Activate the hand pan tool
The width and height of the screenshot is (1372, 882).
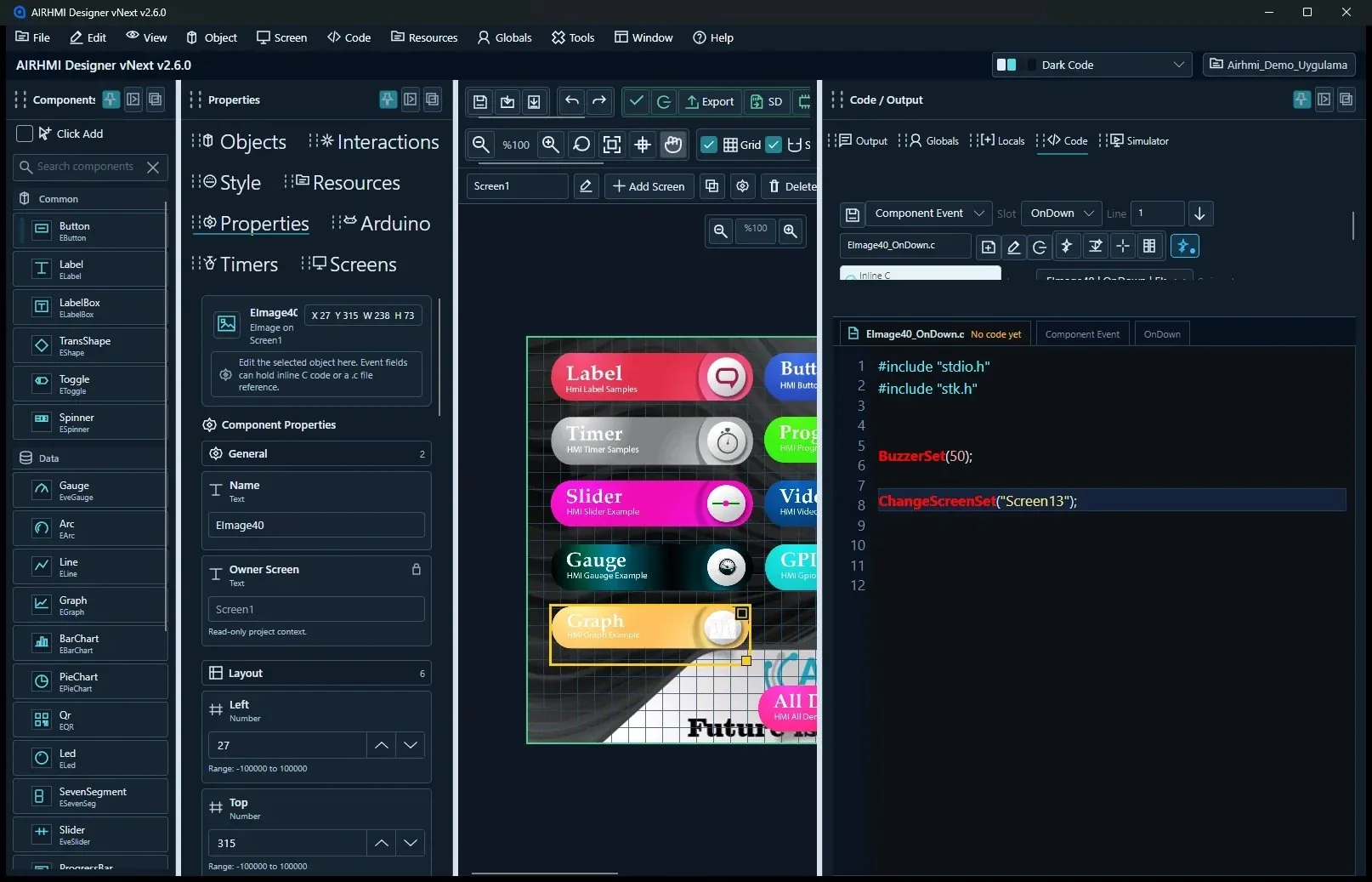[673, 145]
